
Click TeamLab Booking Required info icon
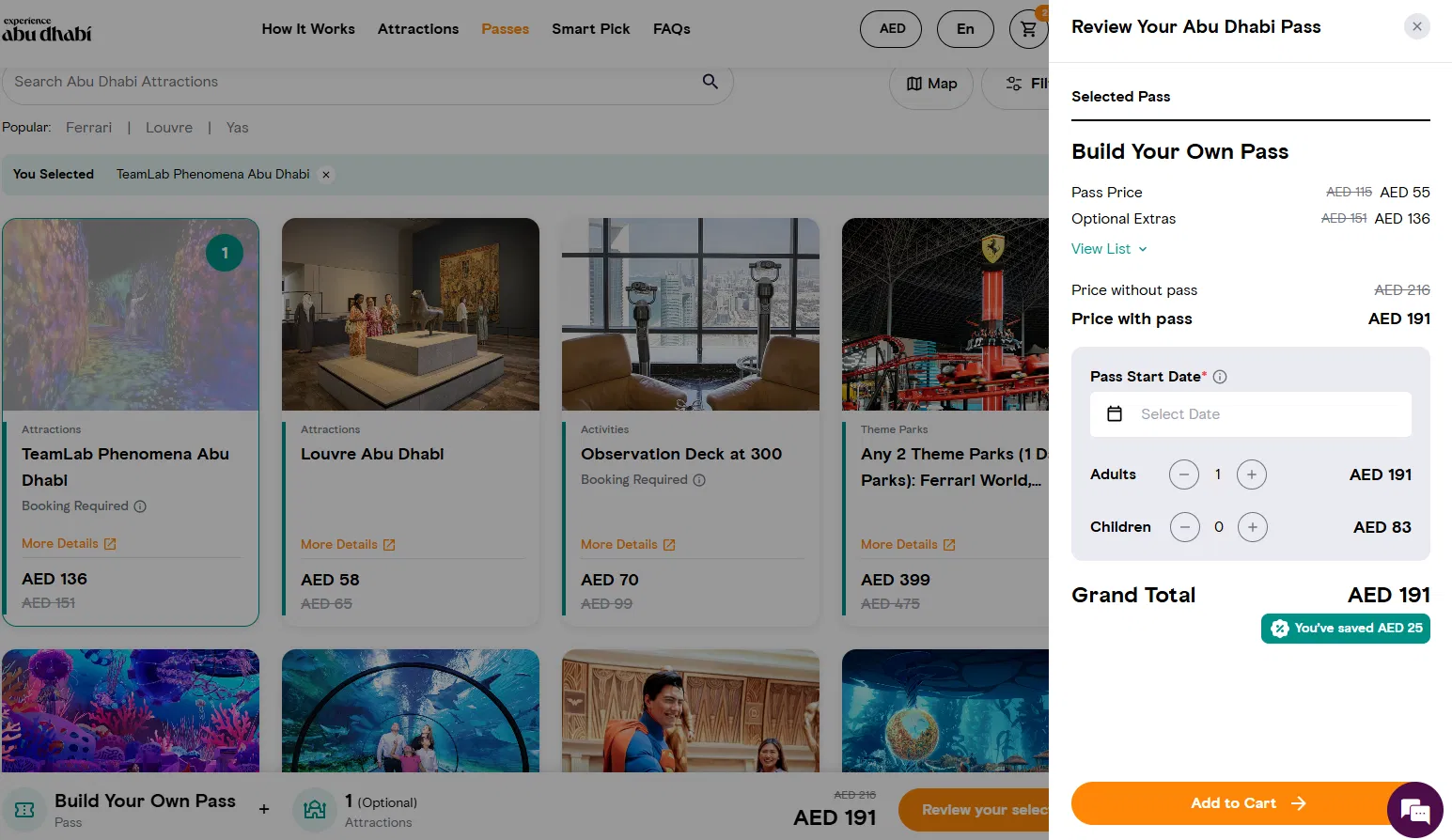point(140,506)
